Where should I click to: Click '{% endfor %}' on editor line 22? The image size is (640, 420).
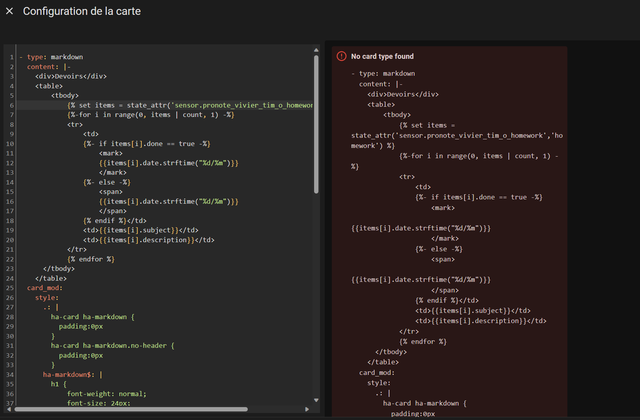click(x=91, y=259)
